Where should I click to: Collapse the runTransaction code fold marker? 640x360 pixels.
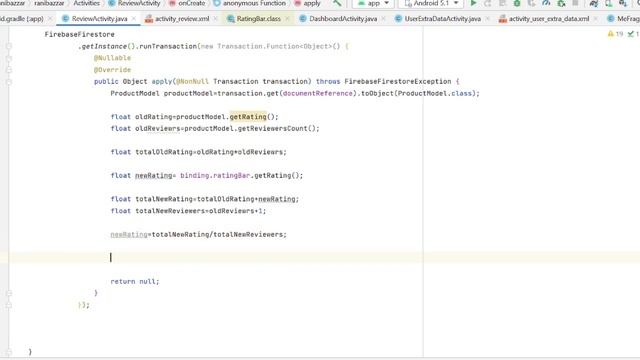9,47
